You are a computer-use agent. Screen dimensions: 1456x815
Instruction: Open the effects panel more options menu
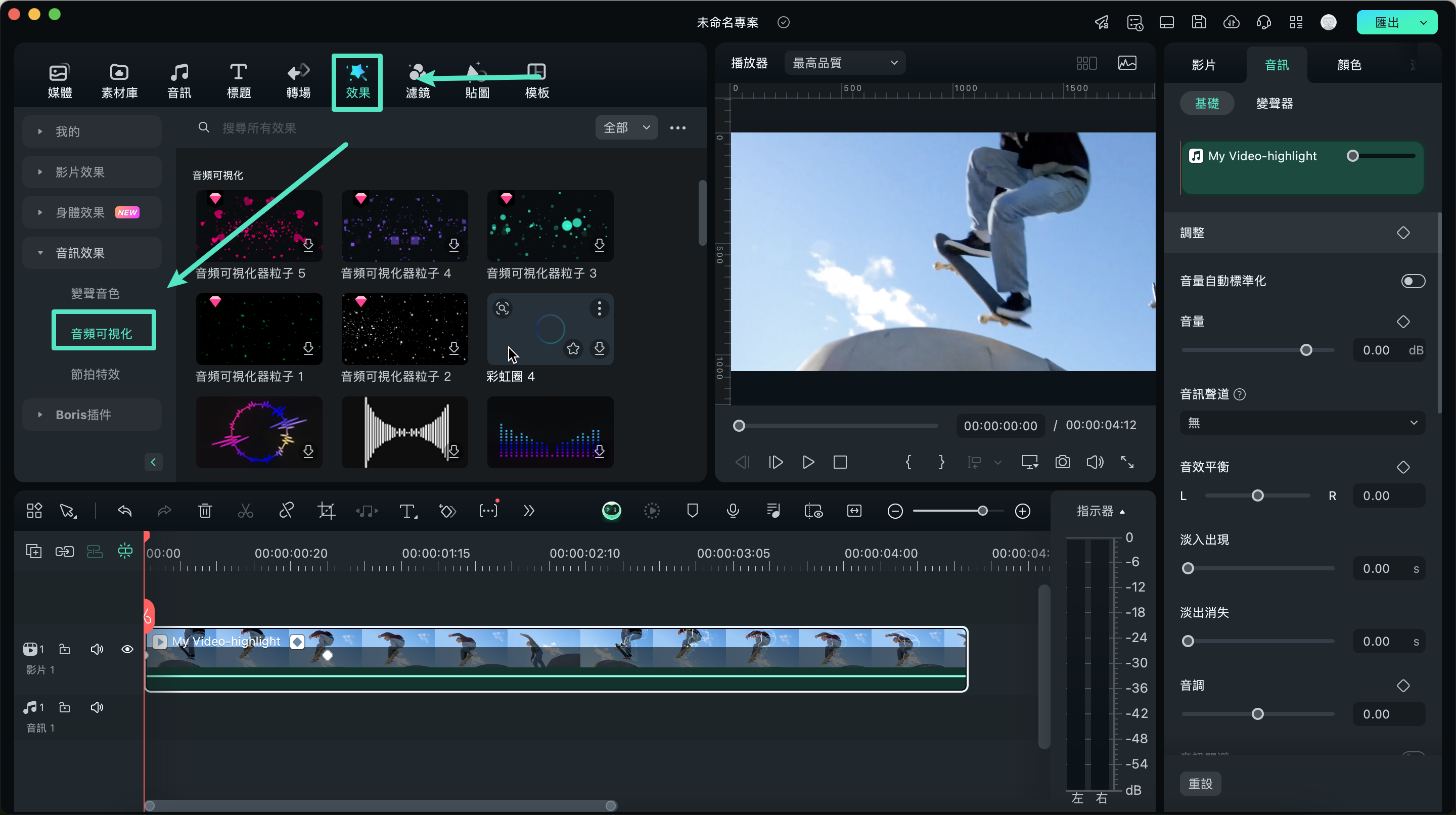click(677, 128)
